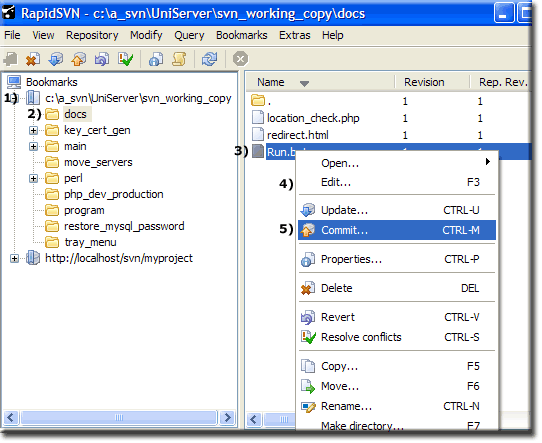The height and width of the screenshot is (443, 542).
Task: Select the restore_mysql_password folder
Action: pos(124,226)
